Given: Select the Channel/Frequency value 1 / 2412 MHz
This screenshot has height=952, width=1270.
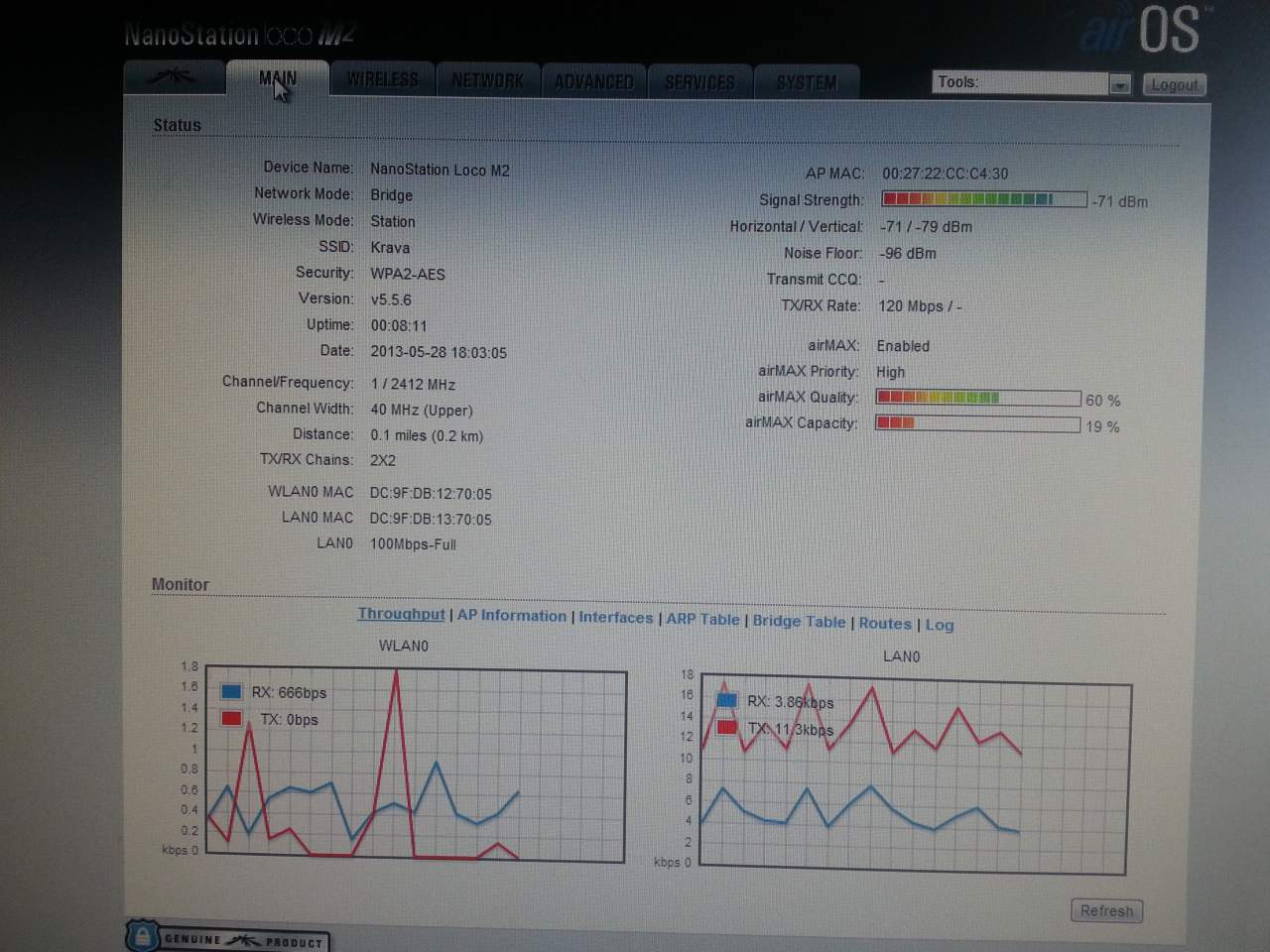Looking at the screenshot, I should tap(413, 385).
